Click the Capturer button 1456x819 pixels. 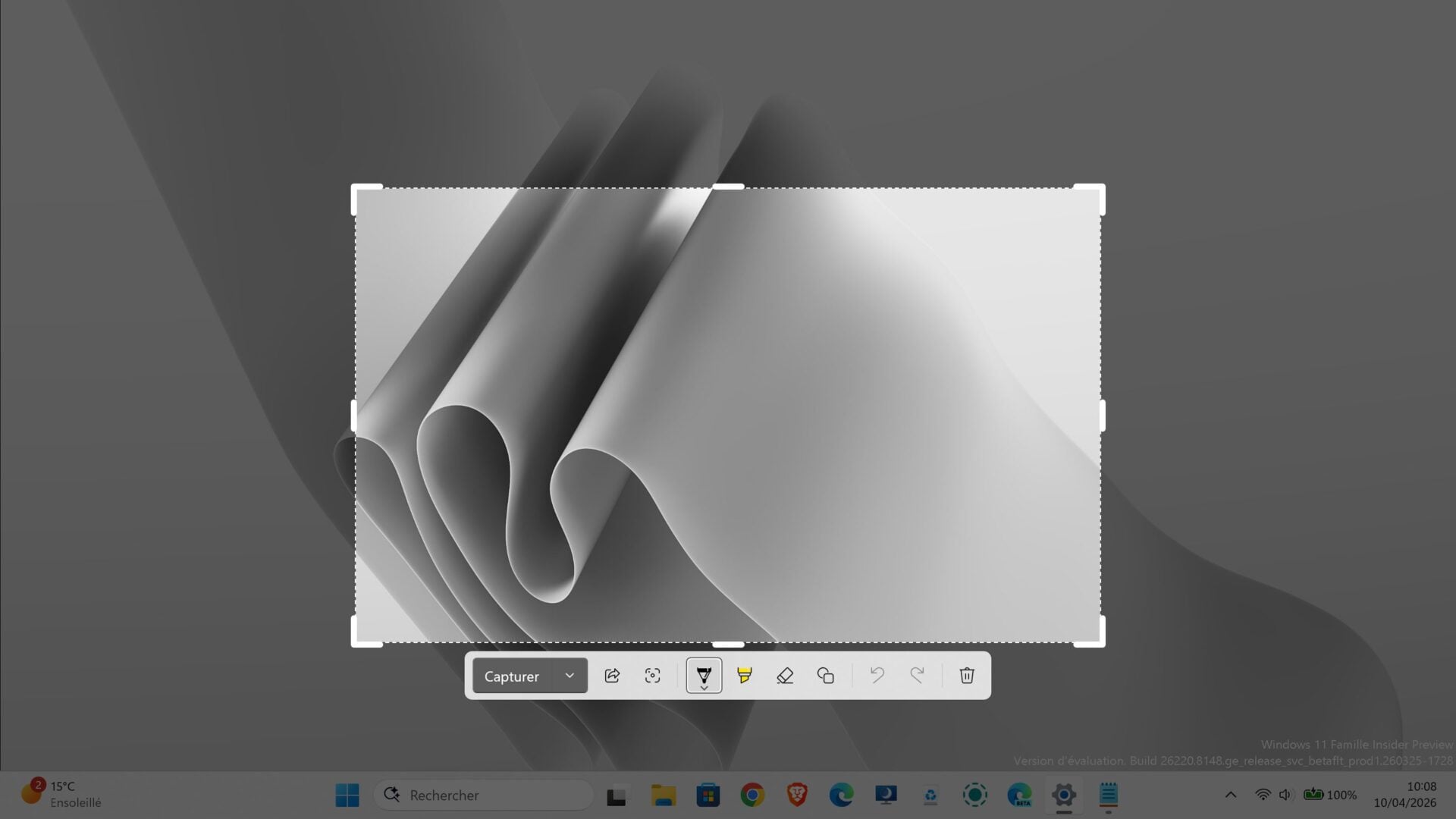(x=511, y=675)
